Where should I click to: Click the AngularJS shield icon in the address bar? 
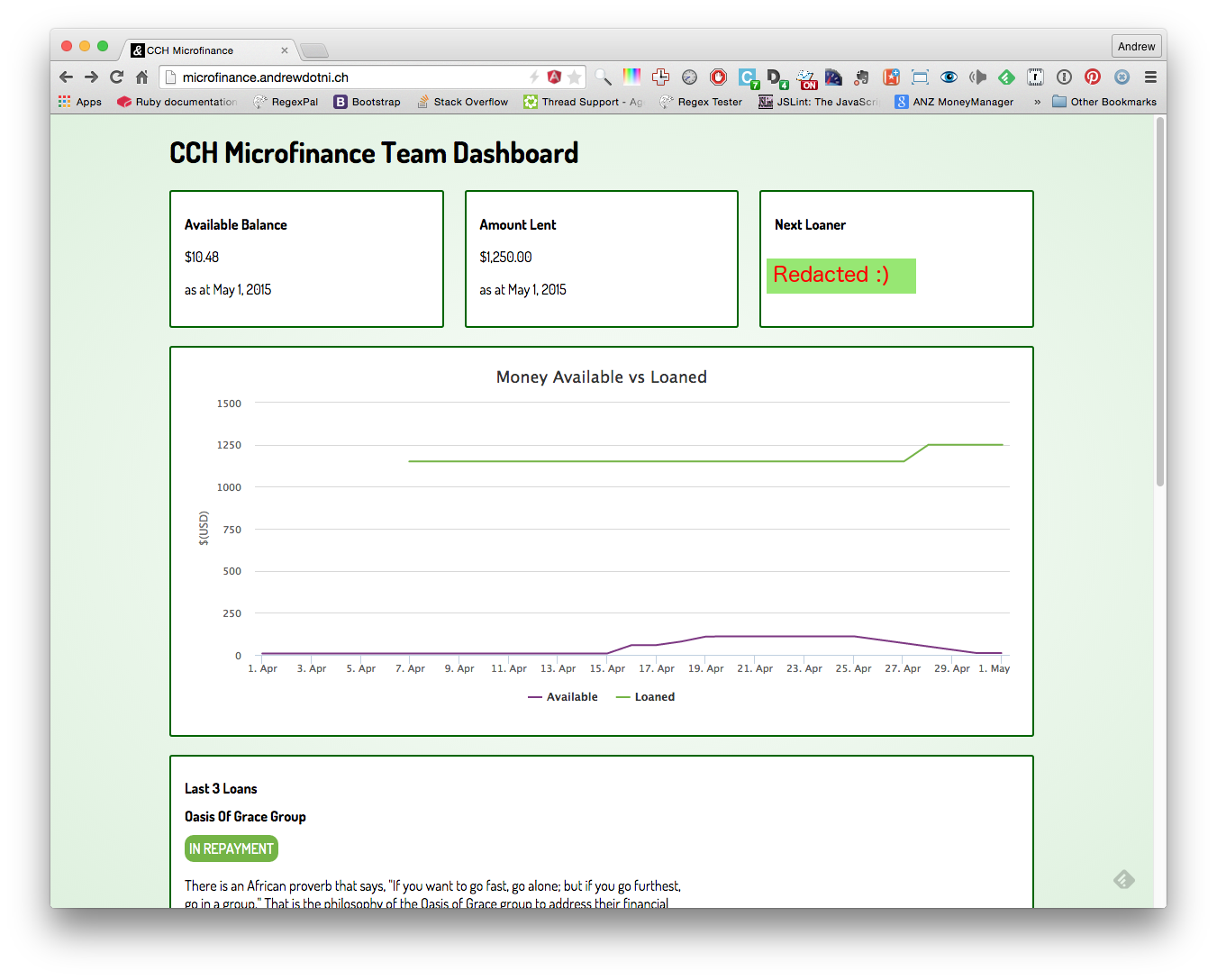point(554,77)
